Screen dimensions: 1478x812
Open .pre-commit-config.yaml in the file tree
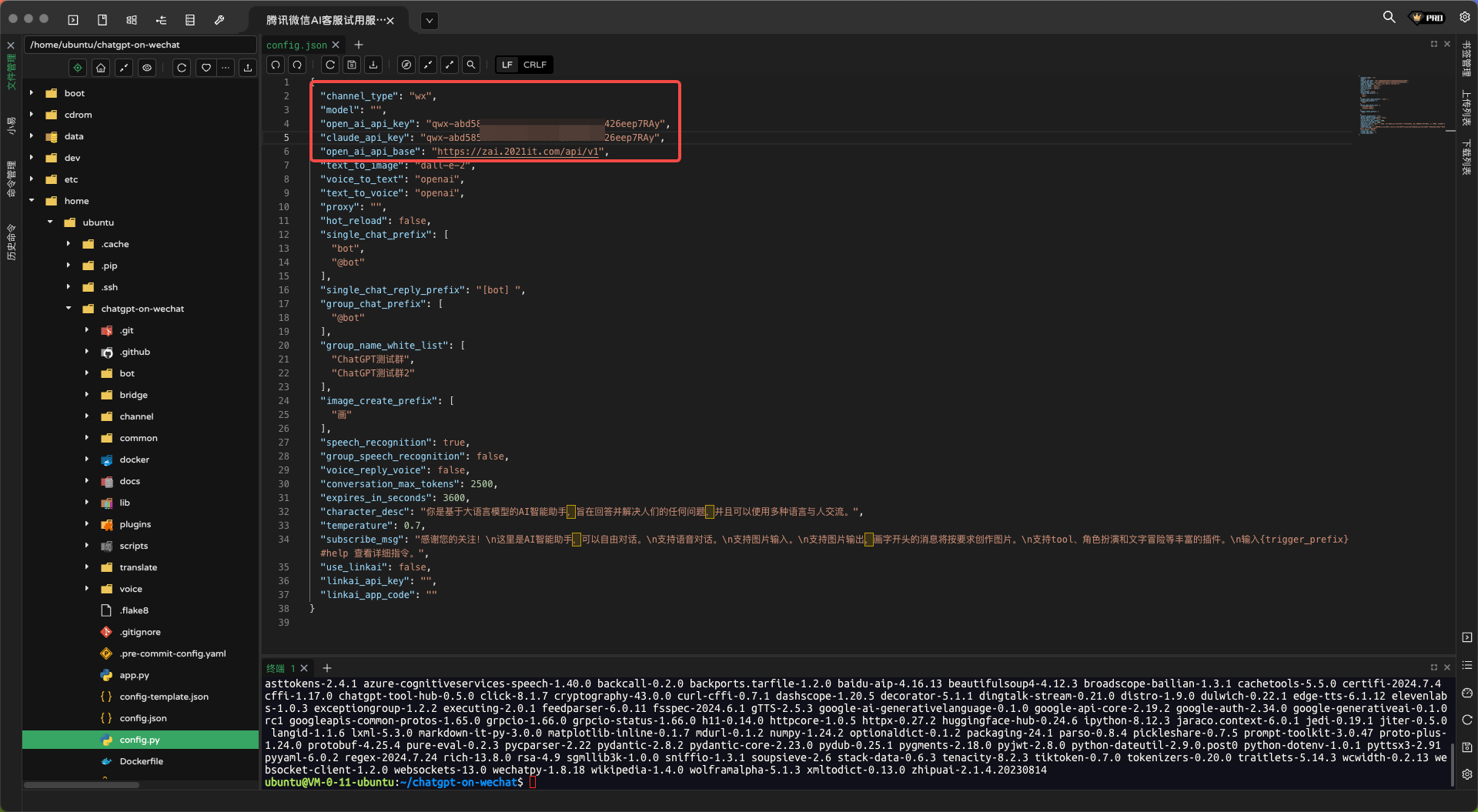(x=172, y=653)
